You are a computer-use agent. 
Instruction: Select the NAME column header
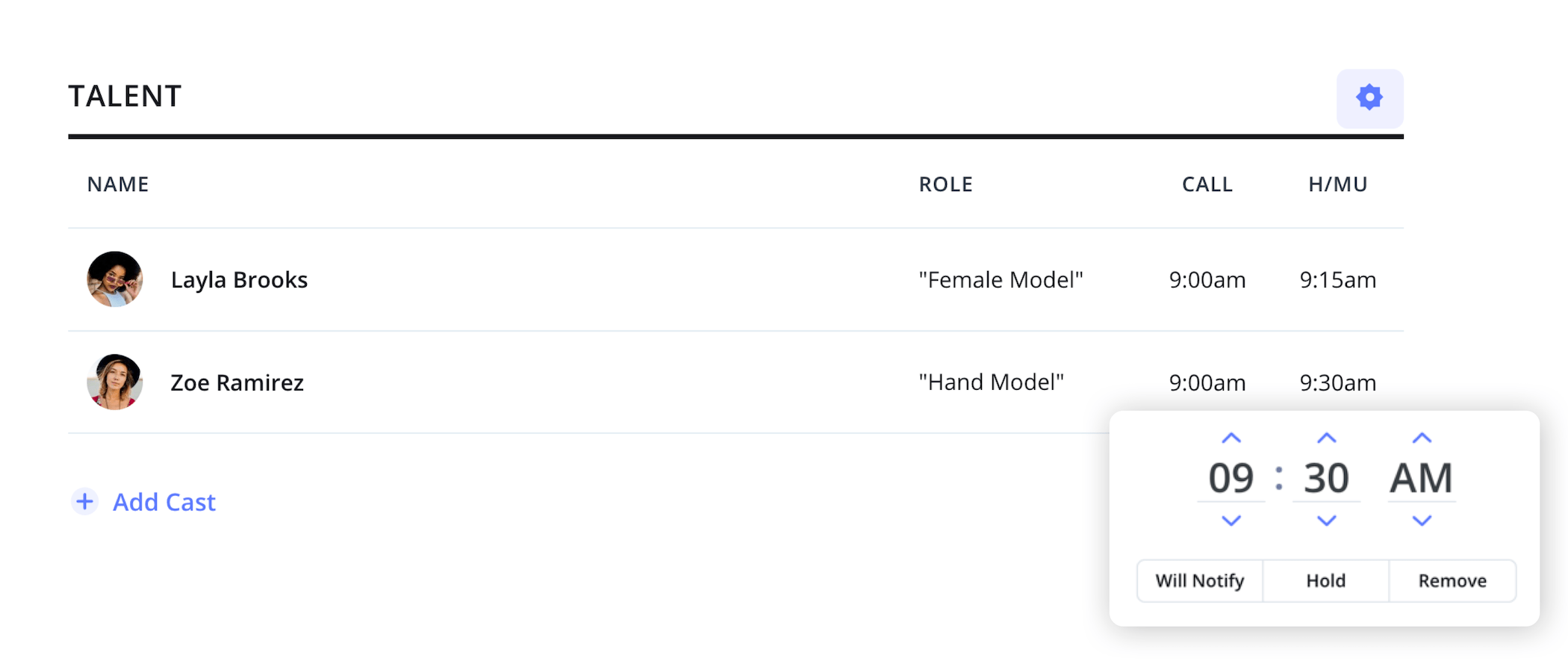pyautogui.click(x=117, y=184)
